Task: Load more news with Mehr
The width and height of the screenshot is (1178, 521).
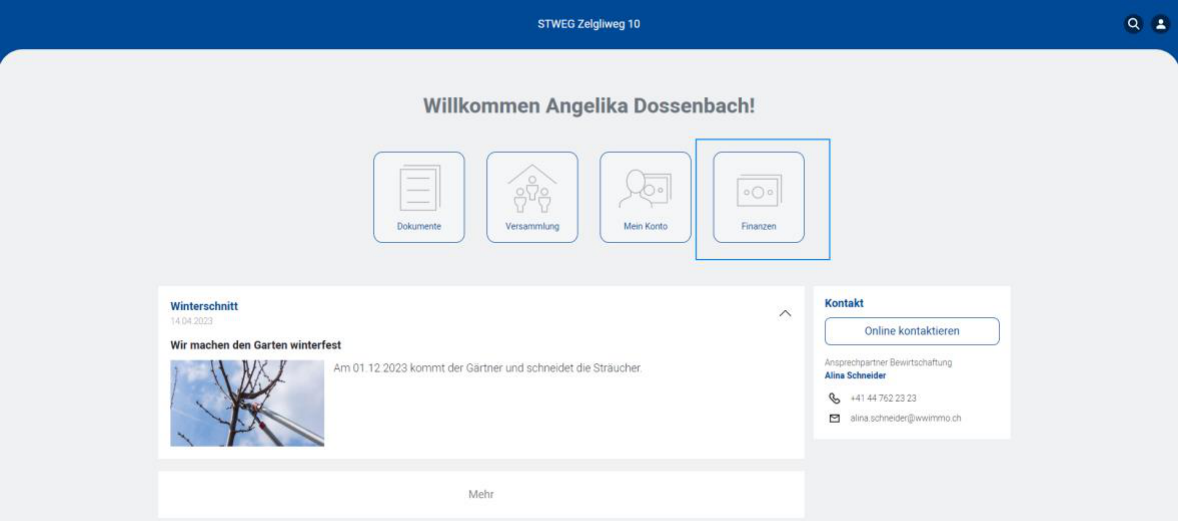Action: click(481, 494)
